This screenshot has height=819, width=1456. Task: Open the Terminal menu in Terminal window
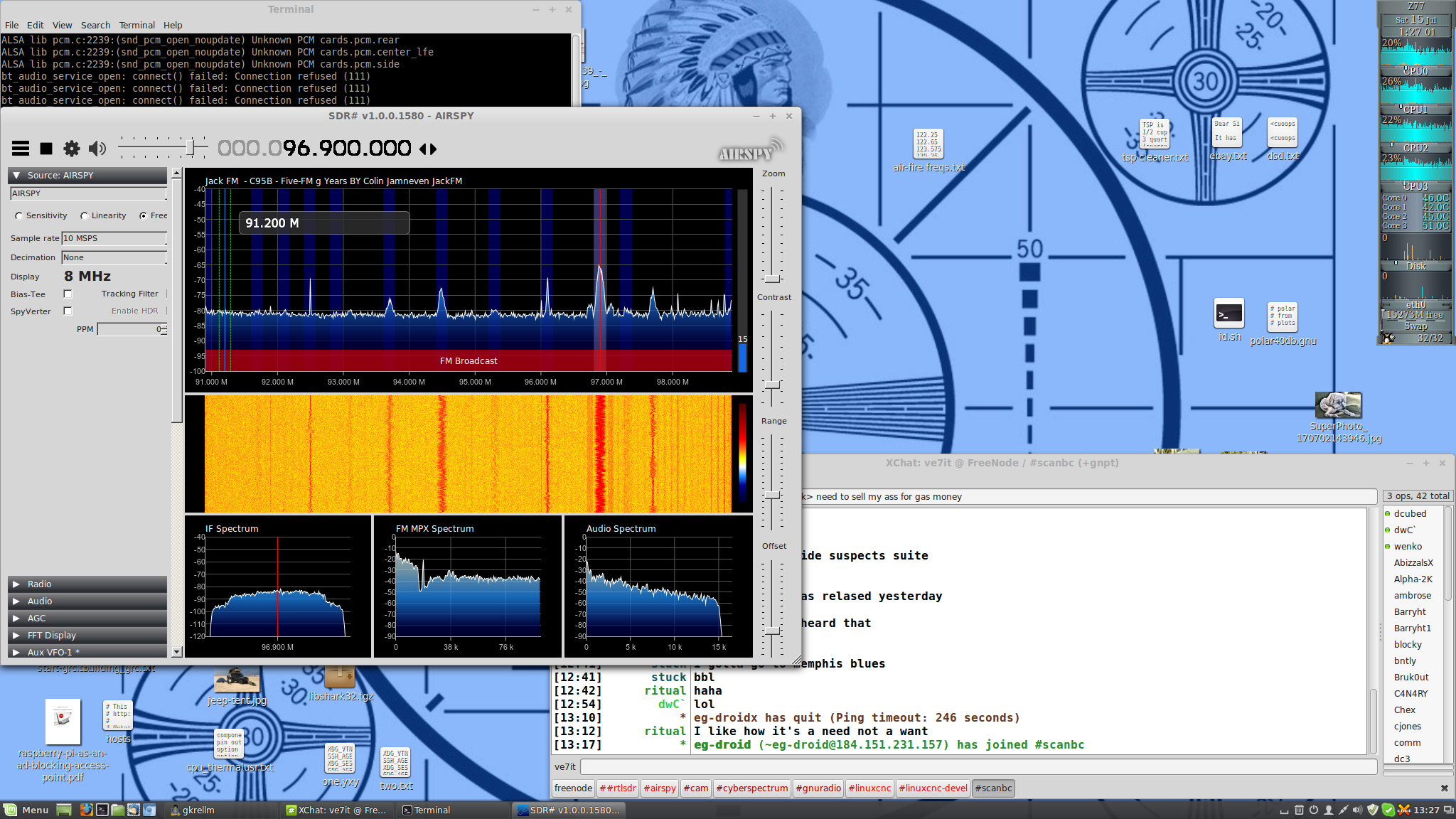[x=137, y=25]
